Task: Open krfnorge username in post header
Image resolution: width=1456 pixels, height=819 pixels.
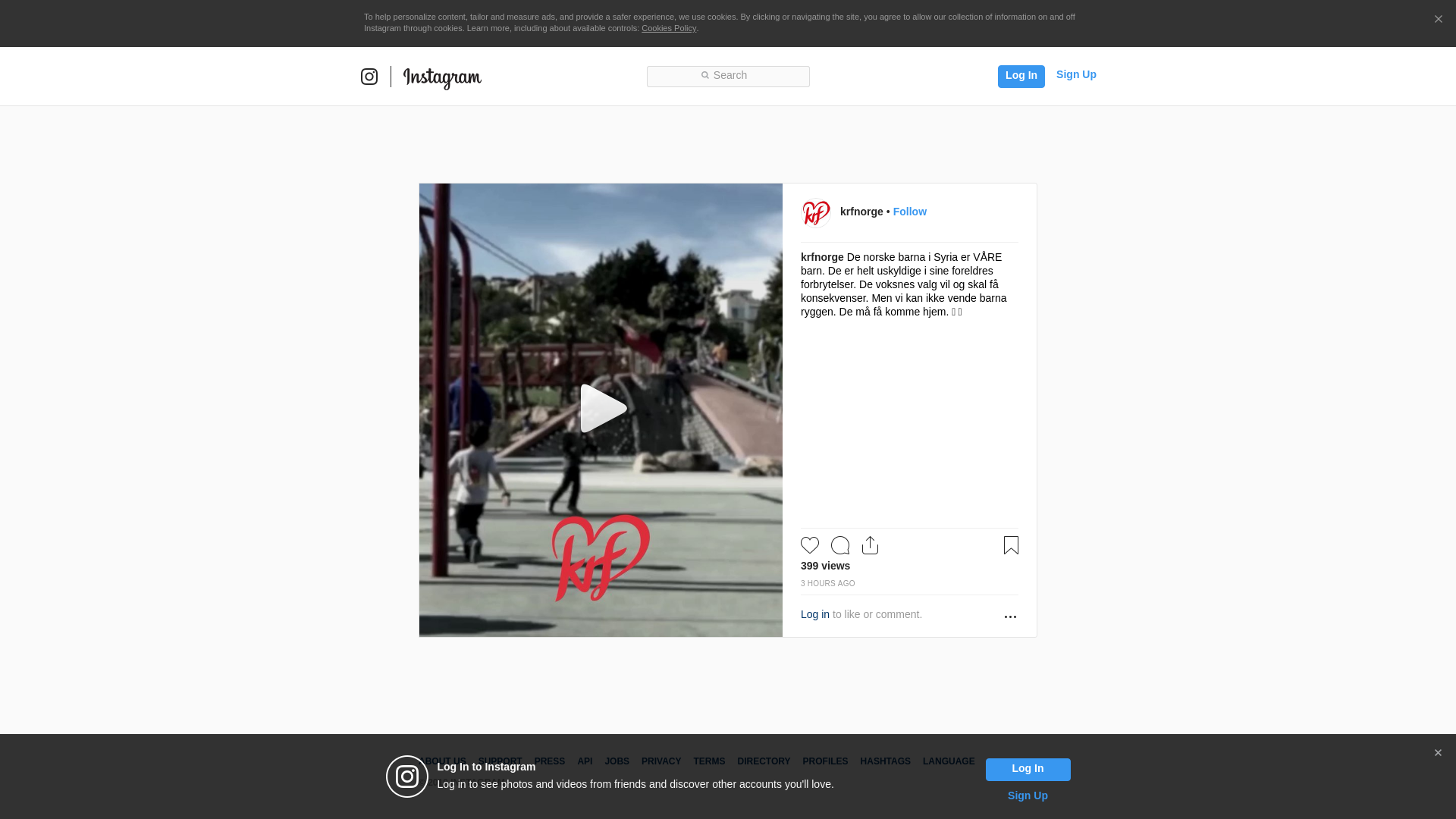Action: click(861, 212)
